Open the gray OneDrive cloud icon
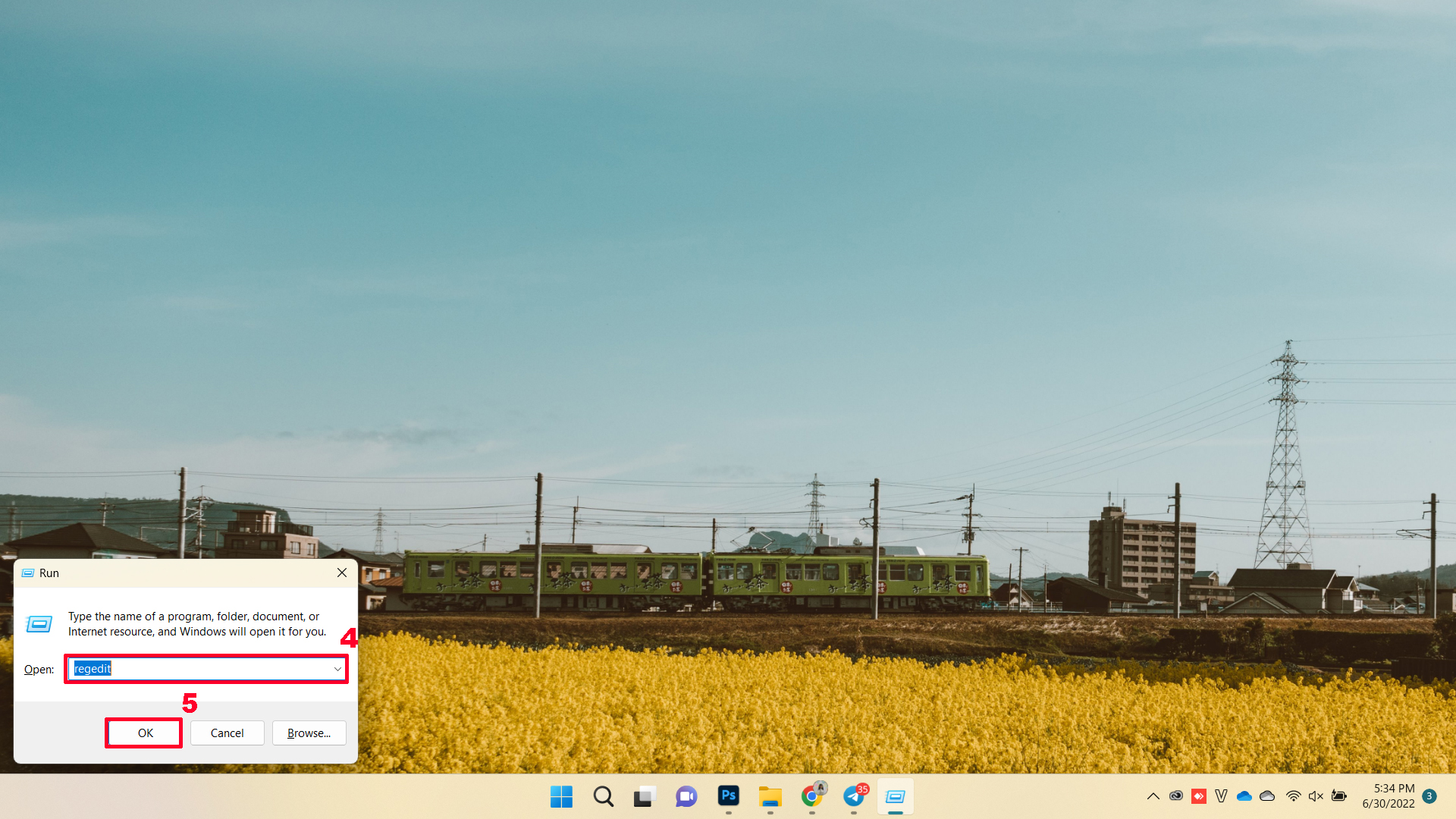Screen dimensions: 1456x819 coord(1267,796)
